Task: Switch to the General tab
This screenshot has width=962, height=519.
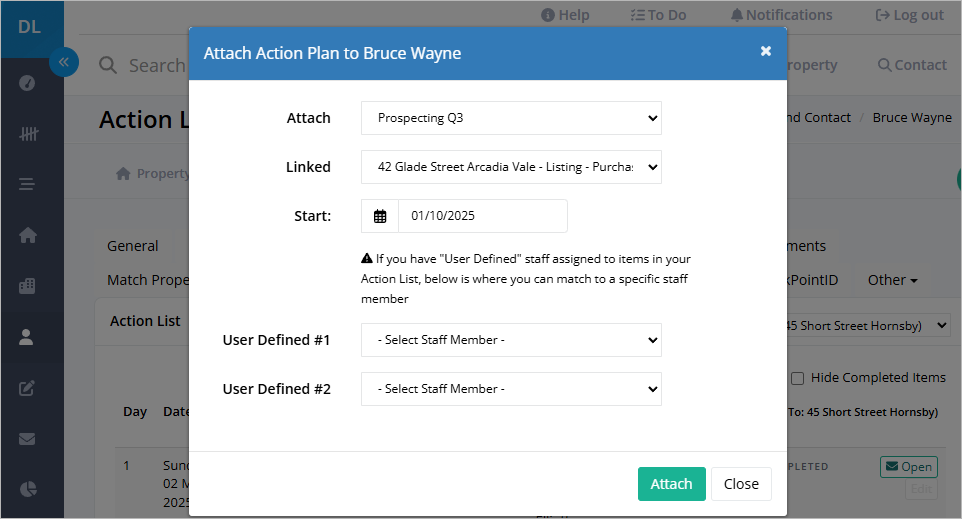Action: [133, 246]
